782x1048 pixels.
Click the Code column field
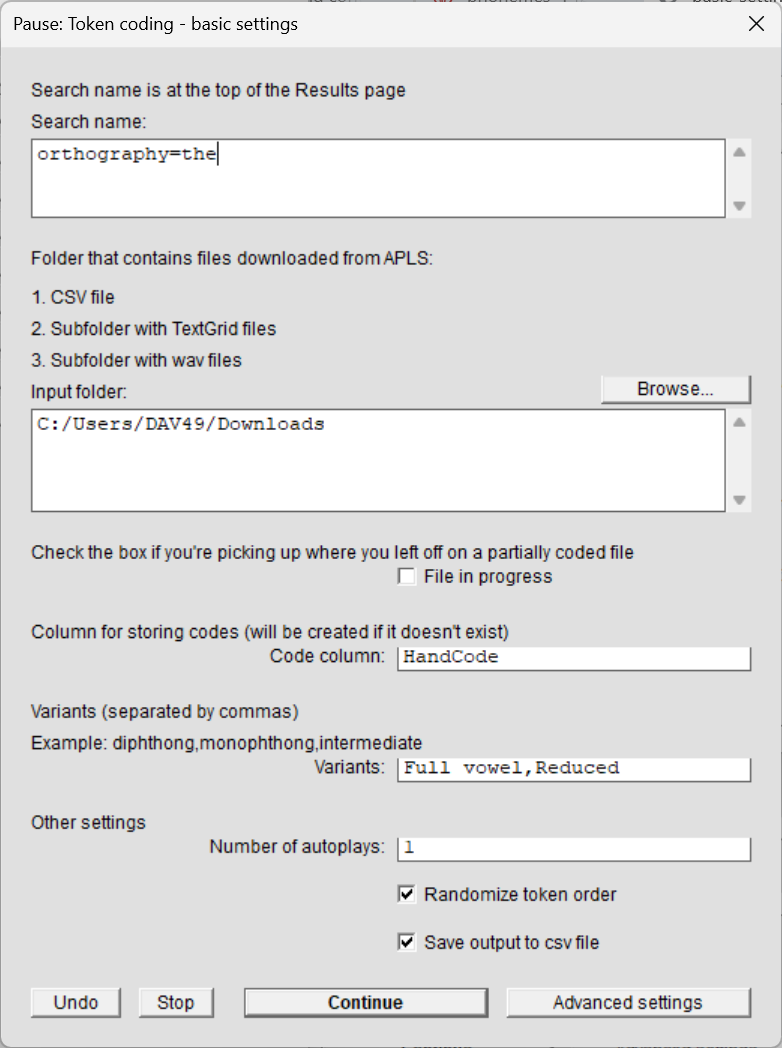[574, 657]
